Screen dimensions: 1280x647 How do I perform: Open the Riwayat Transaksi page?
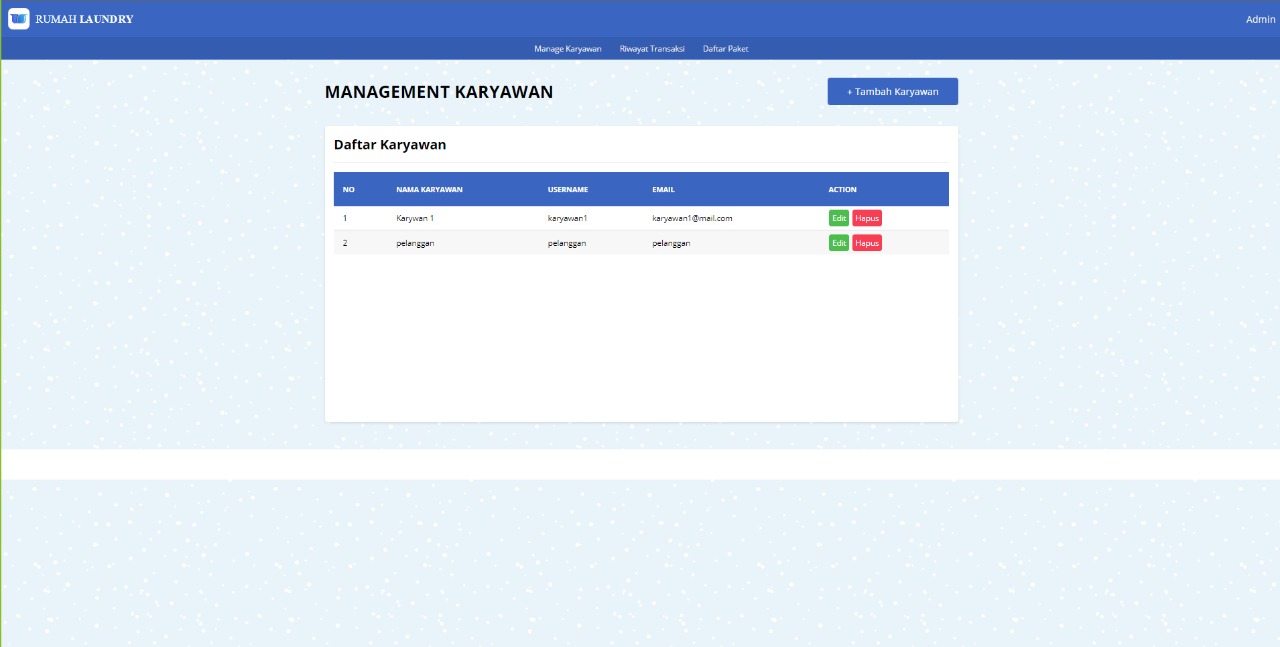coord(651,48)
